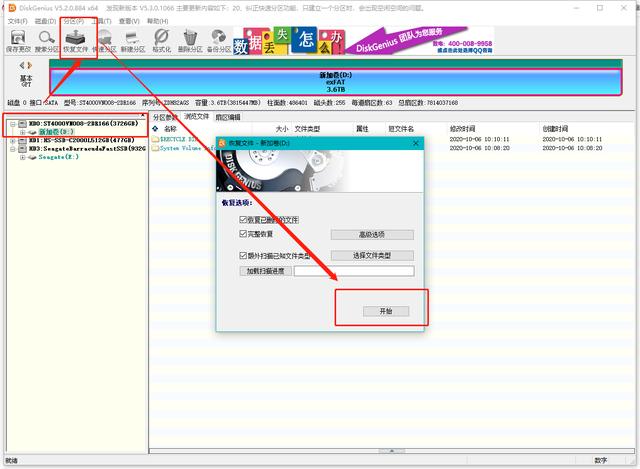Click the 数字 status bar indicator

(600, 460)
